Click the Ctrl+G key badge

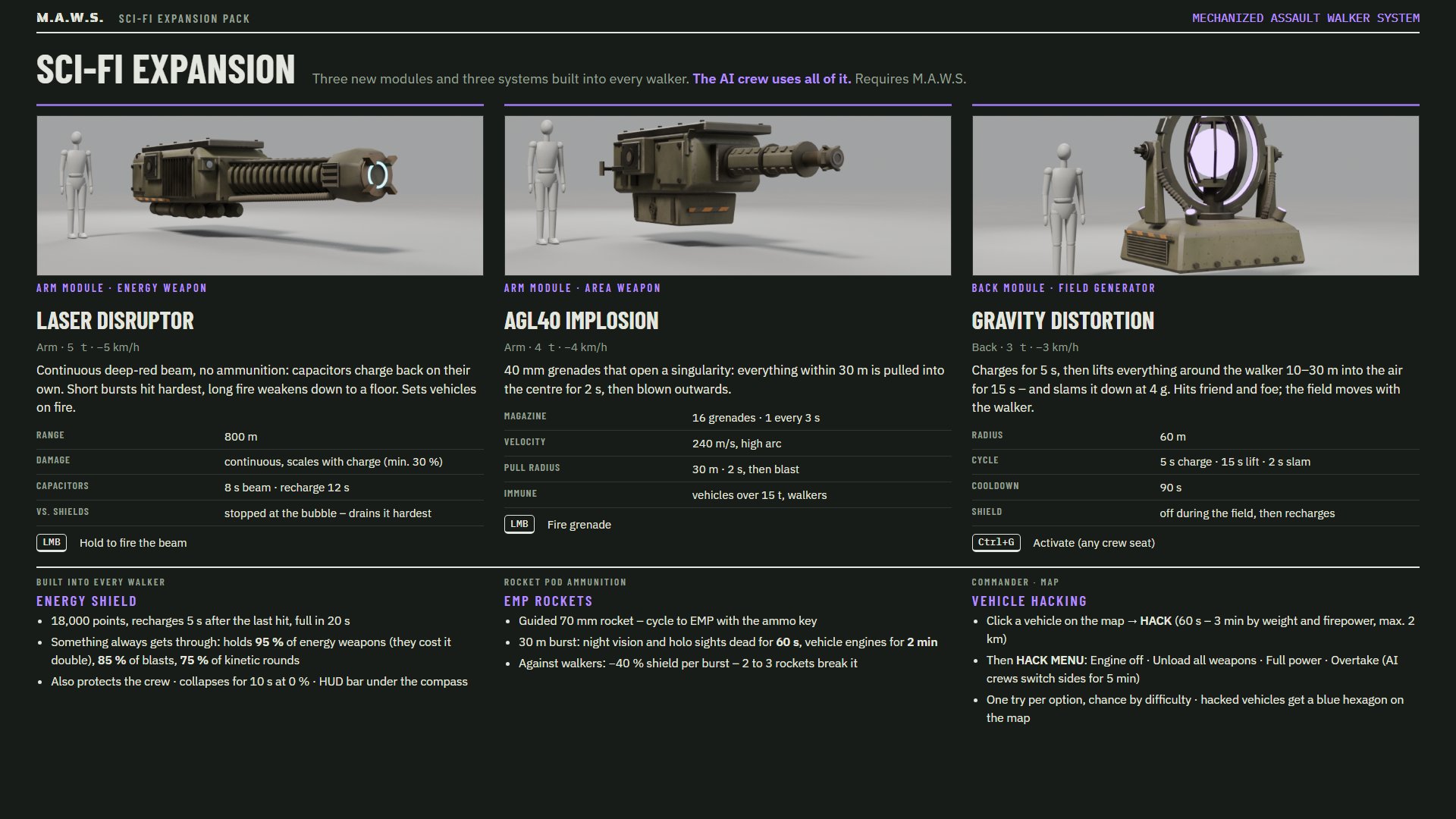point(996,543)
